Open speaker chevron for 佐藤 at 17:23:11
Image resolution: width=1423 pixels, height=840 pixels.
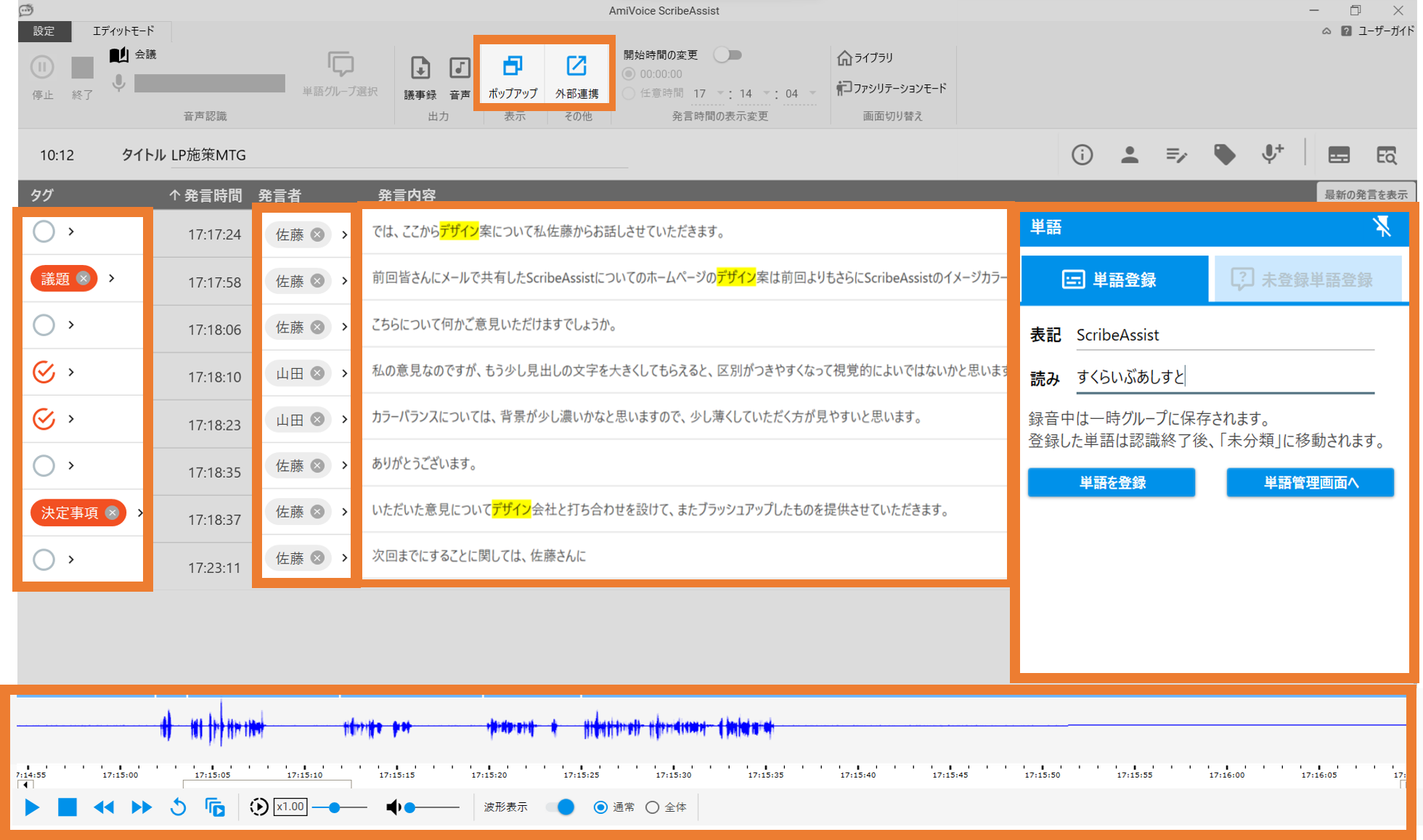pyautogui.click(x=344, y=558)
